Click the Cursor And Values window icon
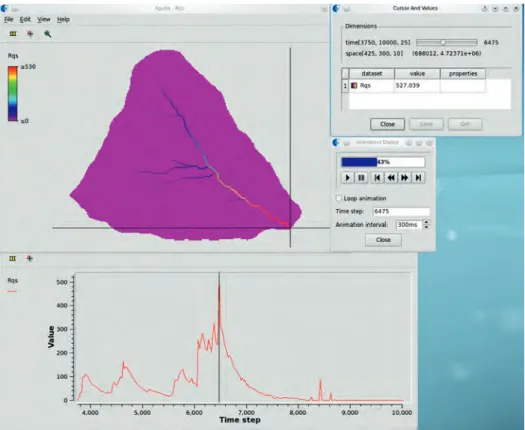 [x=336, y=8]
